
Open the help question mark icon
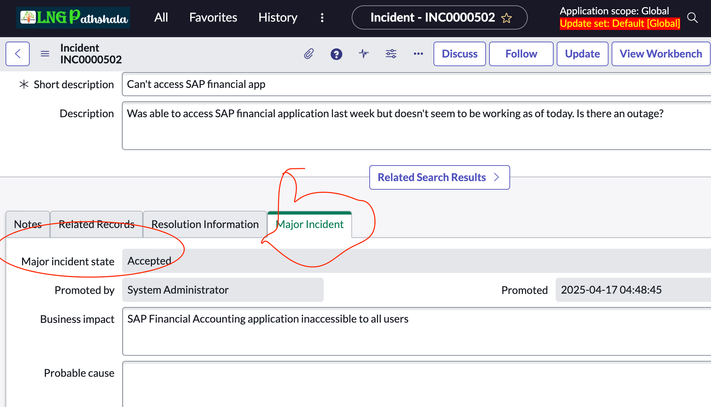[336, 54]
